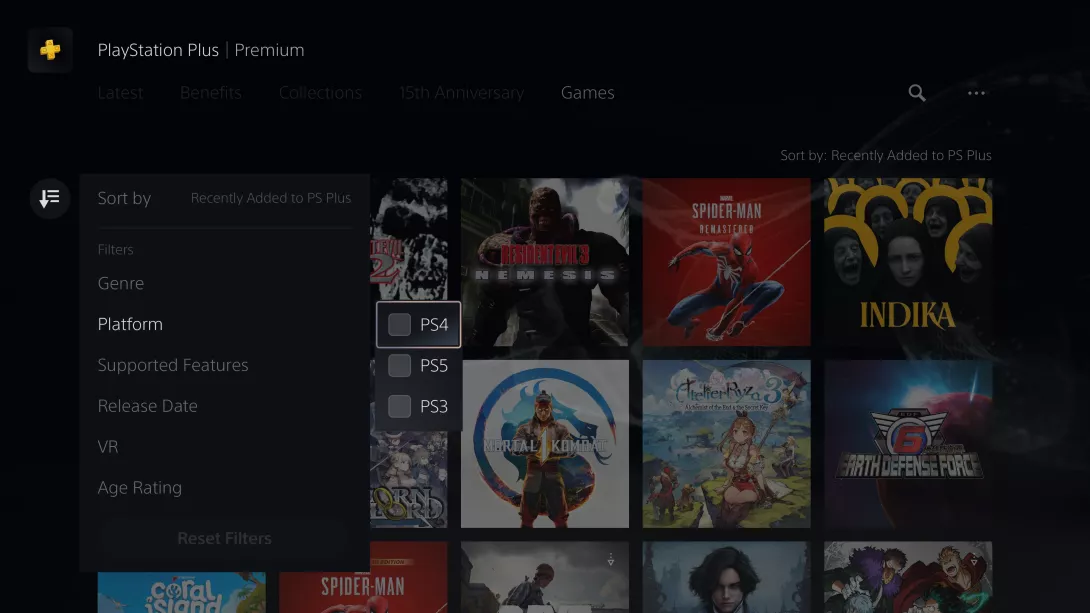Viewport: 1090px width, 613px height.
Task: Open the Coral Island game tile
Action: pyautogui.click(x=181, y=592)
